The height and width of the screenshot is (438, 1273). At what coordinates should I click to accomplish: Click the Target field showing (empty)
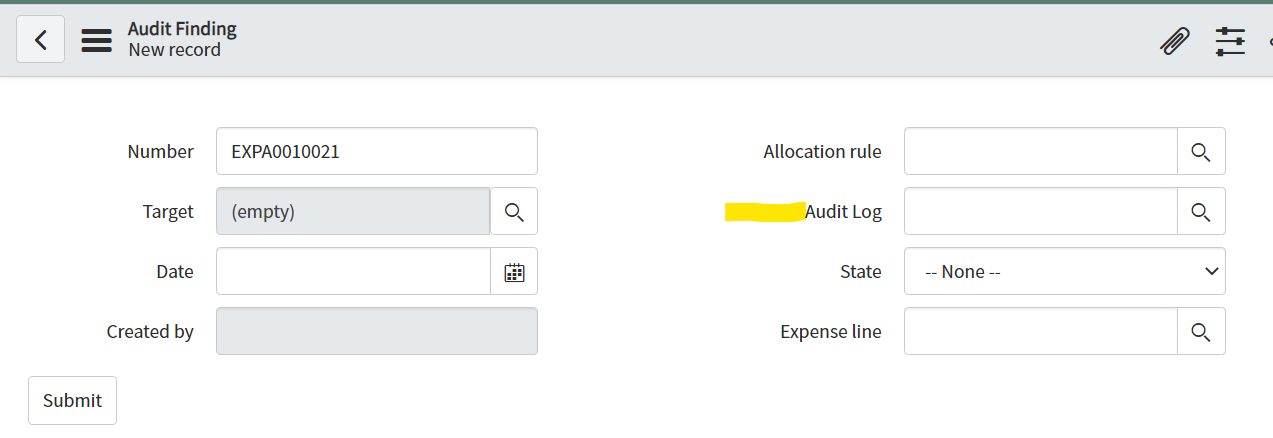pyautogui.click(x=353, y=211)
